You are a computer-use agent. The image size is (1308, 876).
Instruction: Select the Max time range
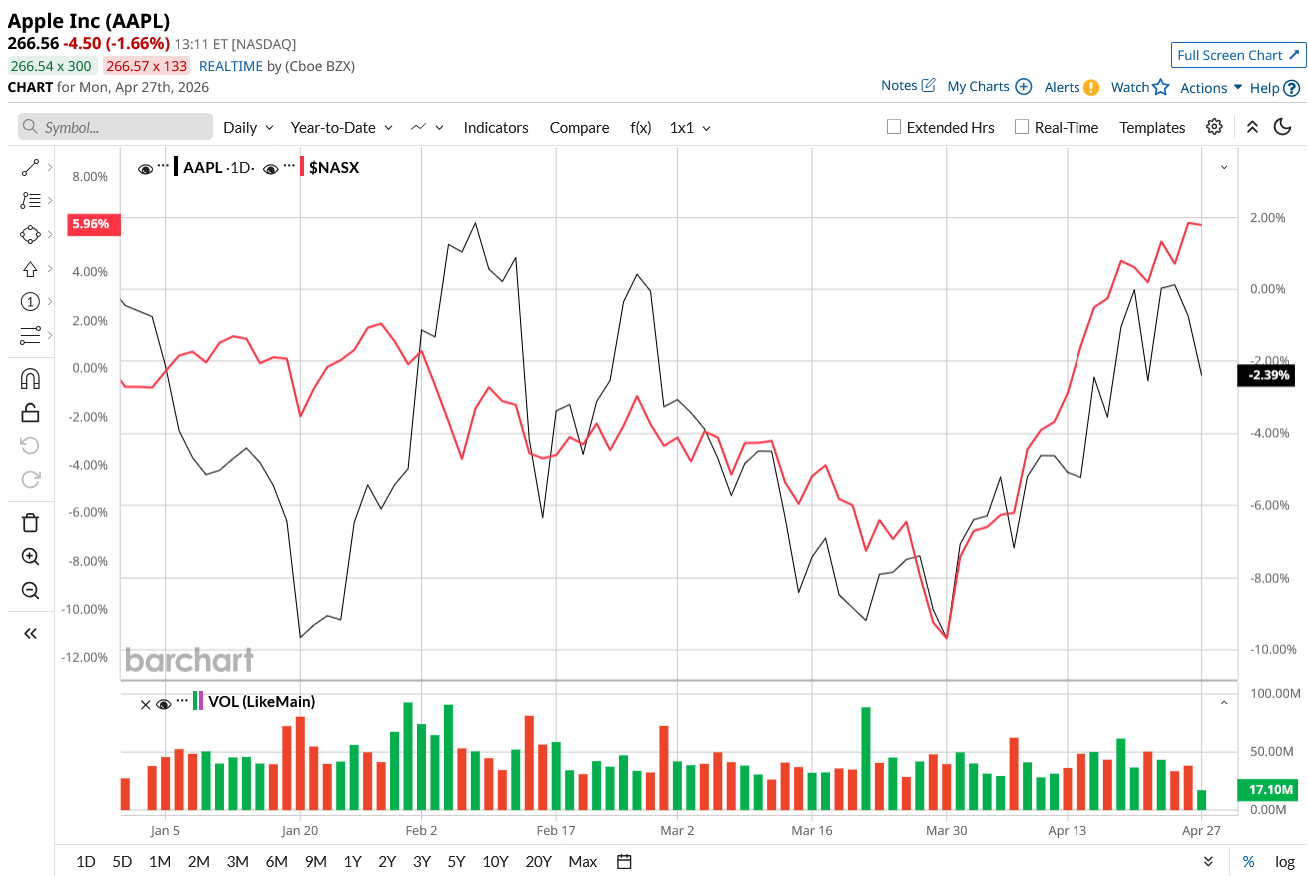[582, 861]
